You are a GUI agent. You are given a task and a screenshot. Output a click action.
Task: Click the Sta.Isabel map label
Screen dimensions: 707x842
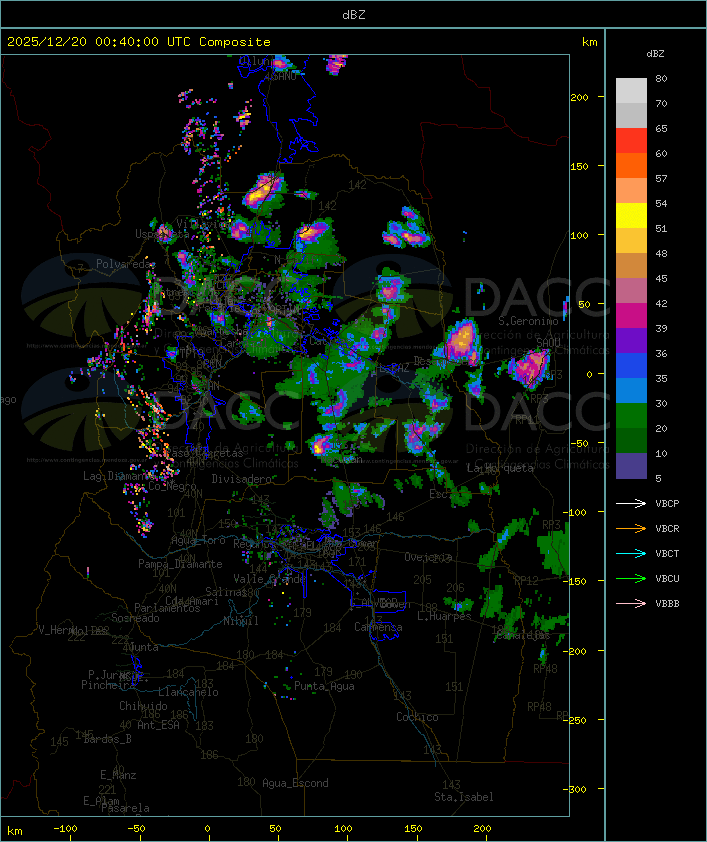tap(464, 797)
